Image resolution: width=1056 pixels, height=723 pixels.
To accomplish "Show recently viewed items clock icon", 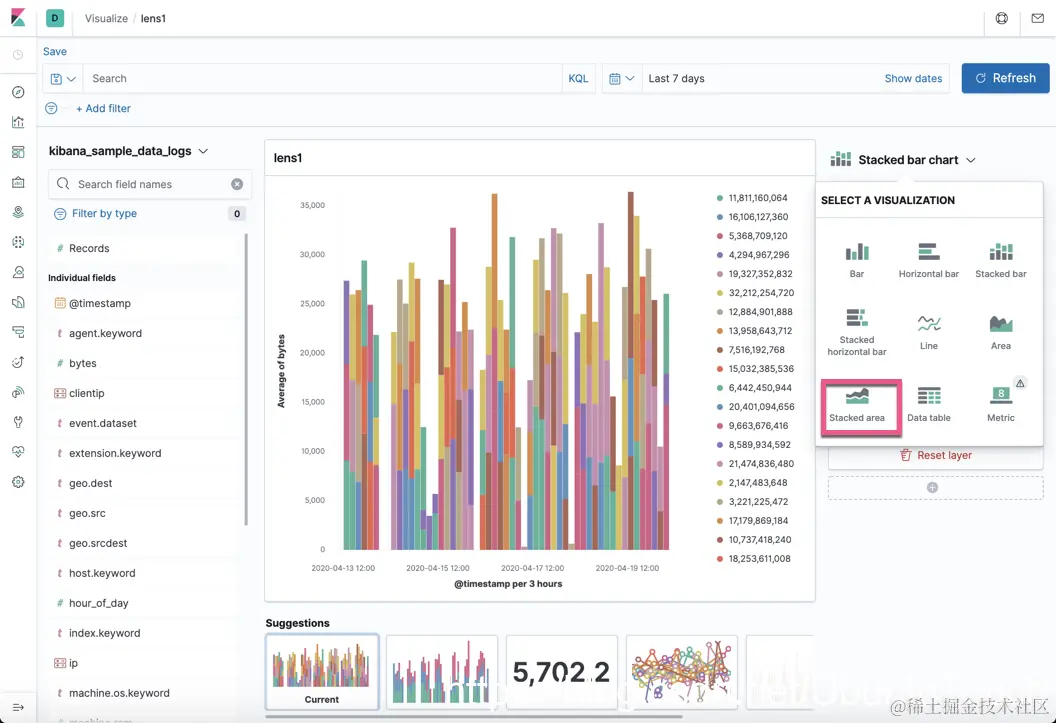I will point(18,55).
